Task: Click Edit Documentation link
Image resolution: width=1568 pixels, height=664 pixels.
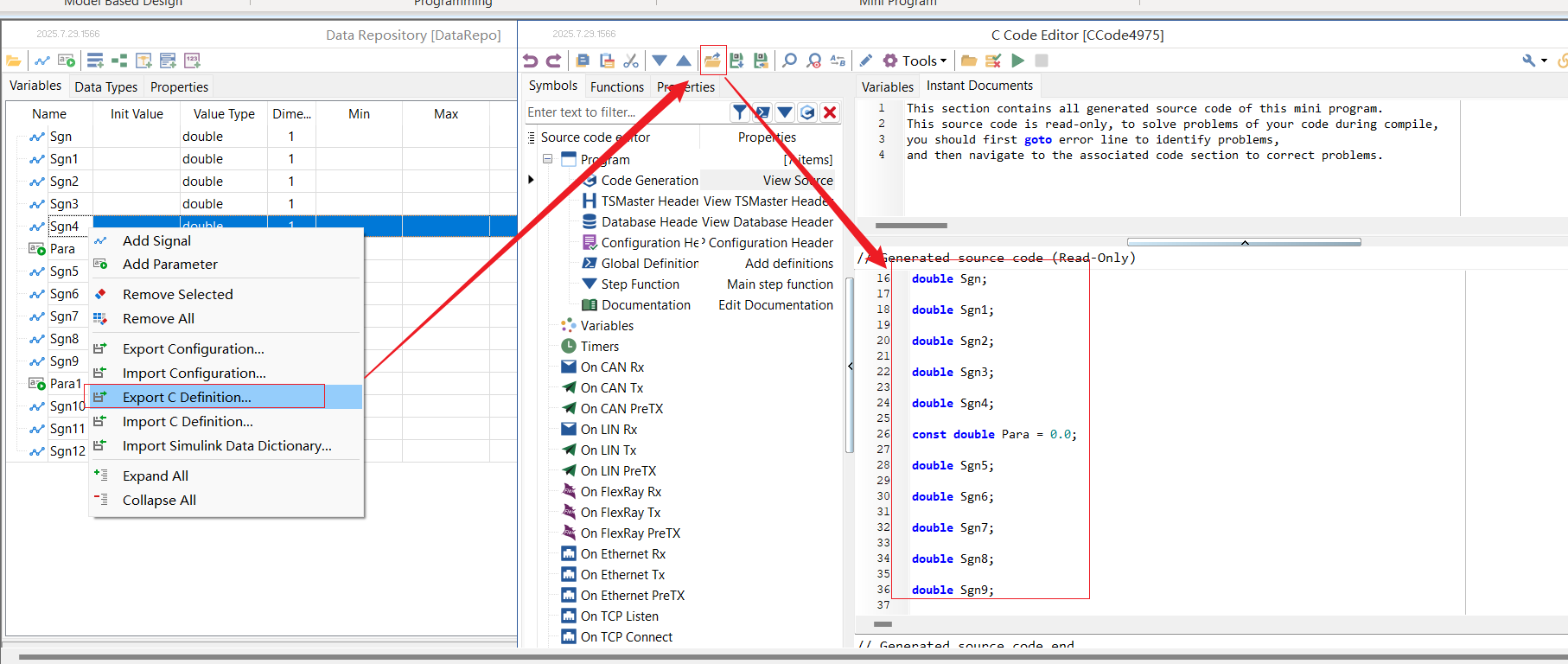Action: point(775,305)
